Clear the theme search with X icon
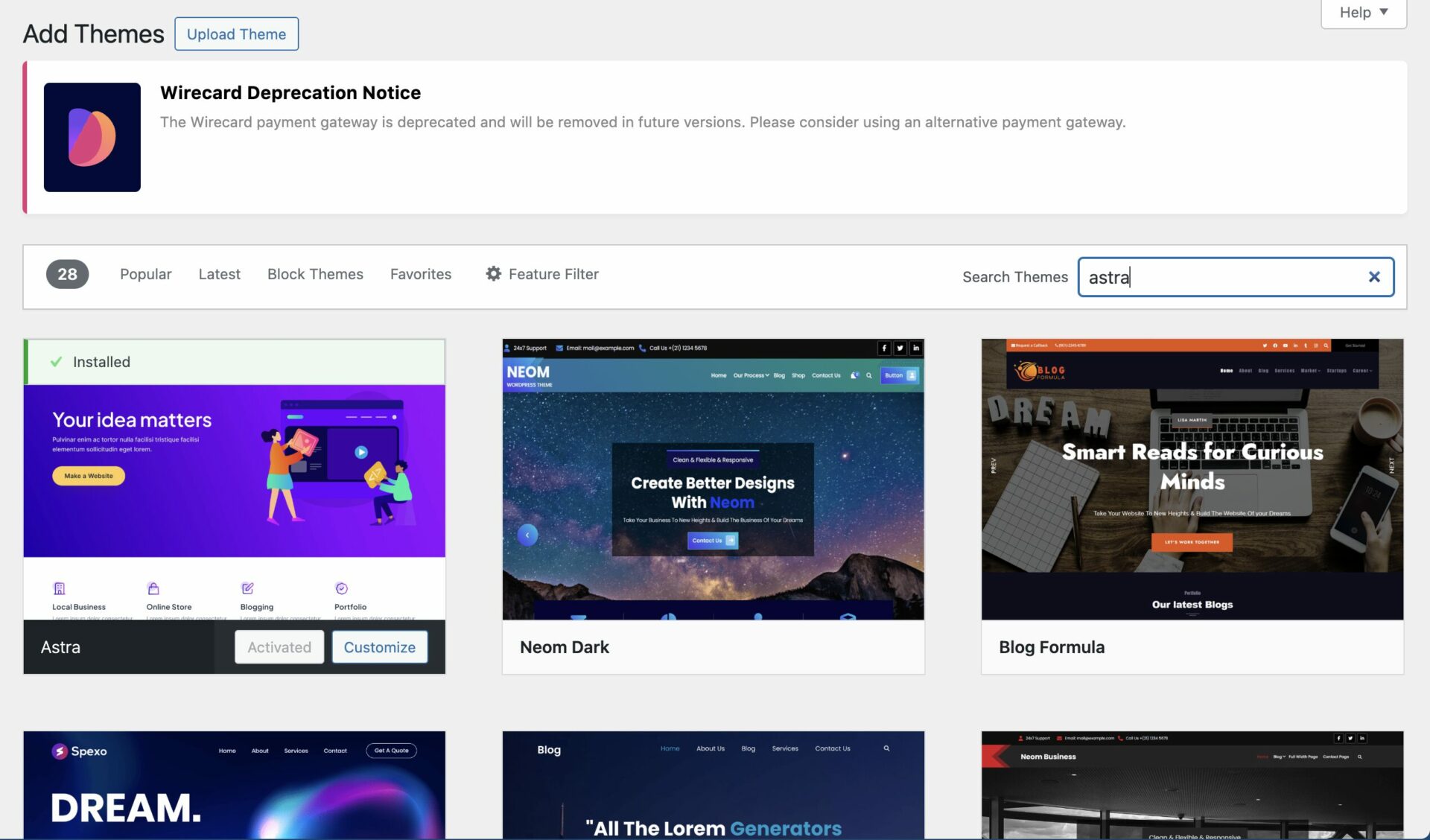The height and width of the screenshot is (840, 1430). pyautogui.click(x=1374, y=277)
